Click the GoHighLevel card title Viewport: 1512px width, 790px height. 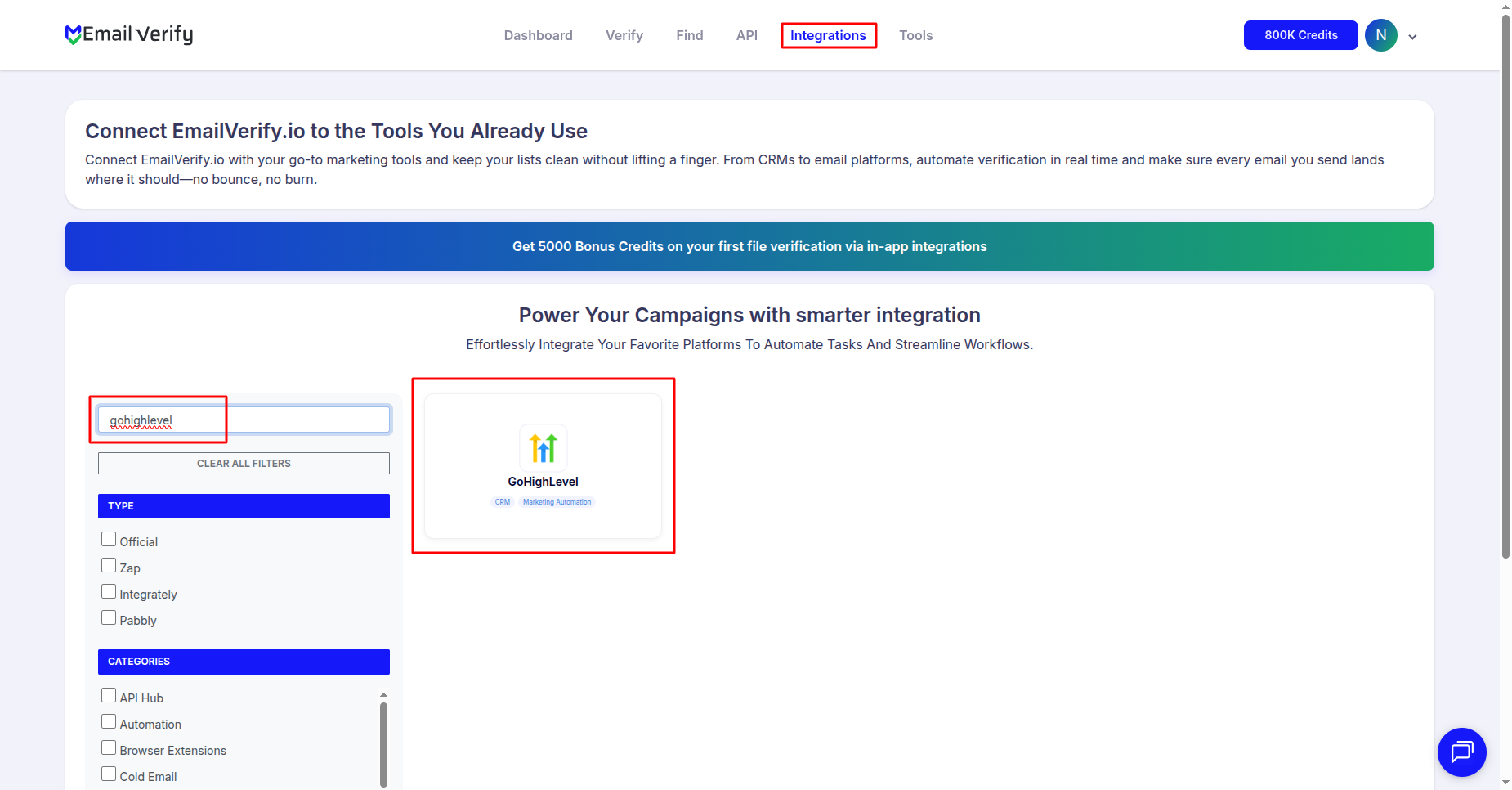tap(544, 482)
